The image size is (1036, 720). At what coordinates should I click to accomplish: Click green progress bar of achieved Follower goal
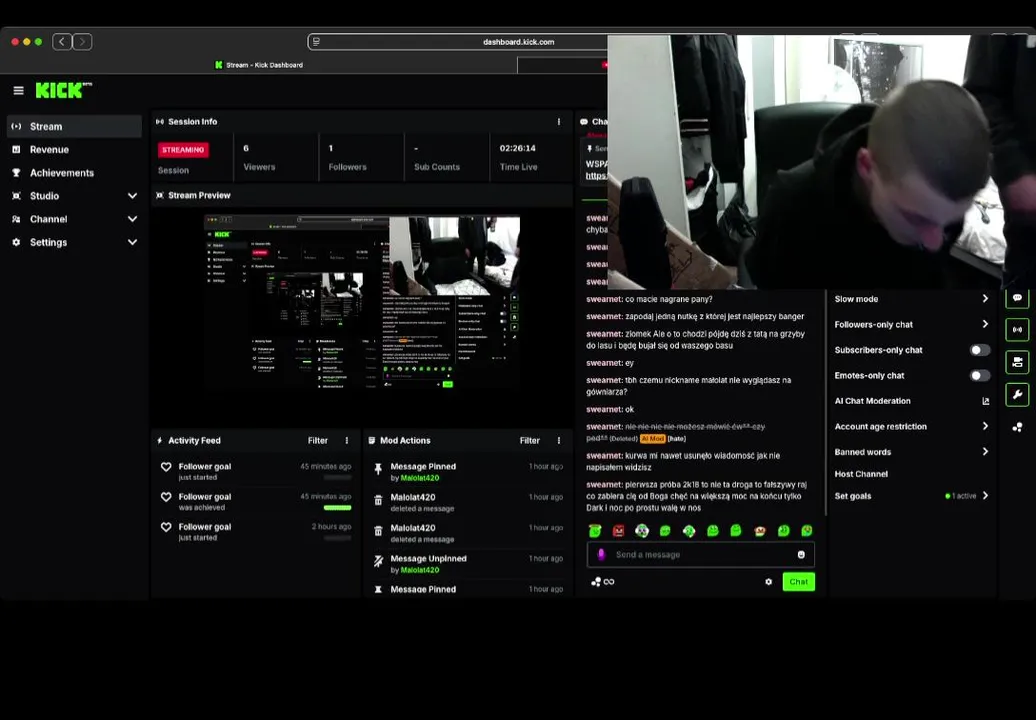(337, 508)
